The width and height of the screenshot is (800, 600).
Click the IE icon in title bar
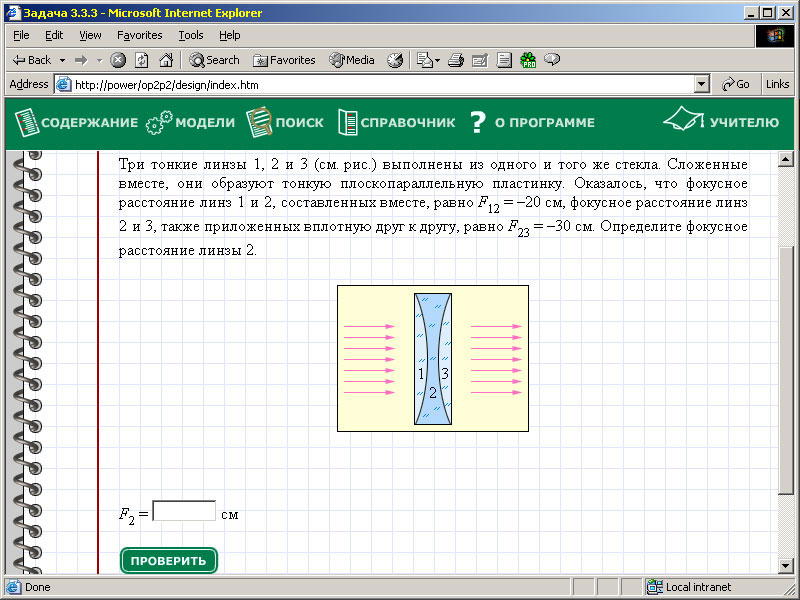13,12
